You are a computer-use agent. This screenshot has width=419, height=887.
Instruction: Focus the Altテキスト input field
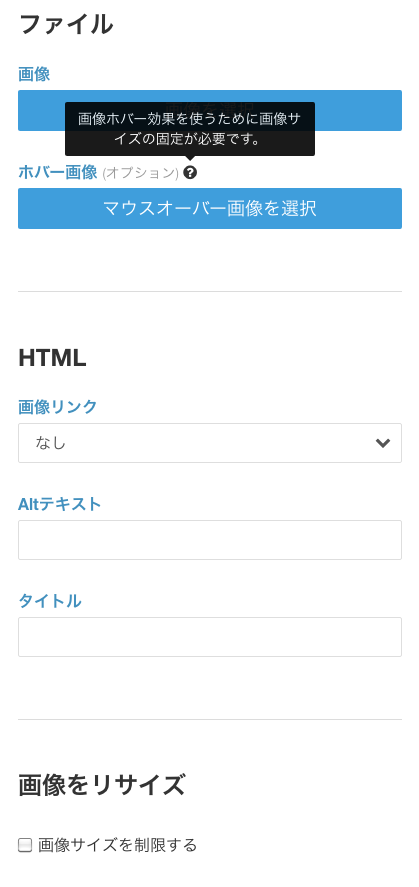(210, 540)
